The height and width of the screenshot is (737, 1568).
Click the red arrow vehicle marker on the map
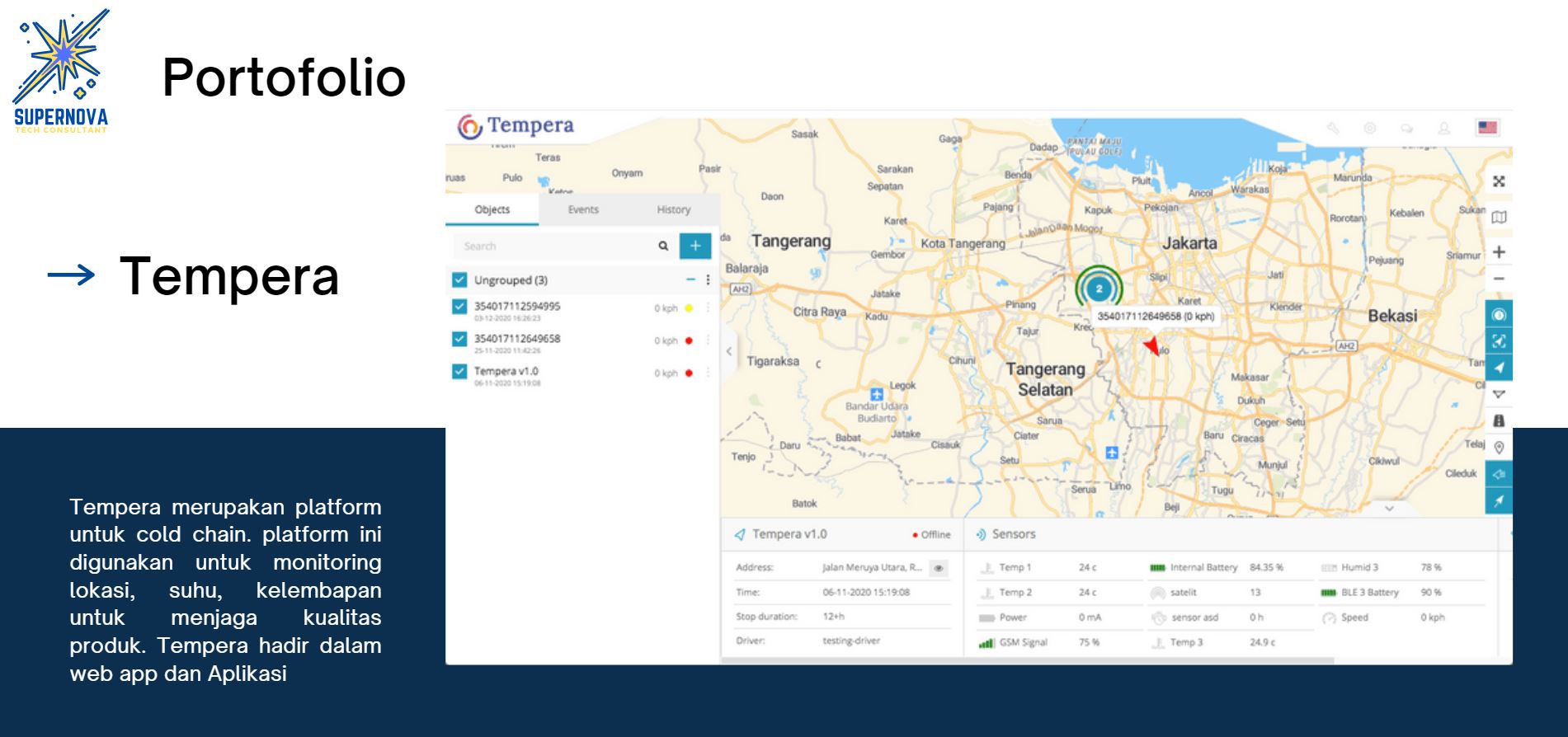click(1151, 345)
